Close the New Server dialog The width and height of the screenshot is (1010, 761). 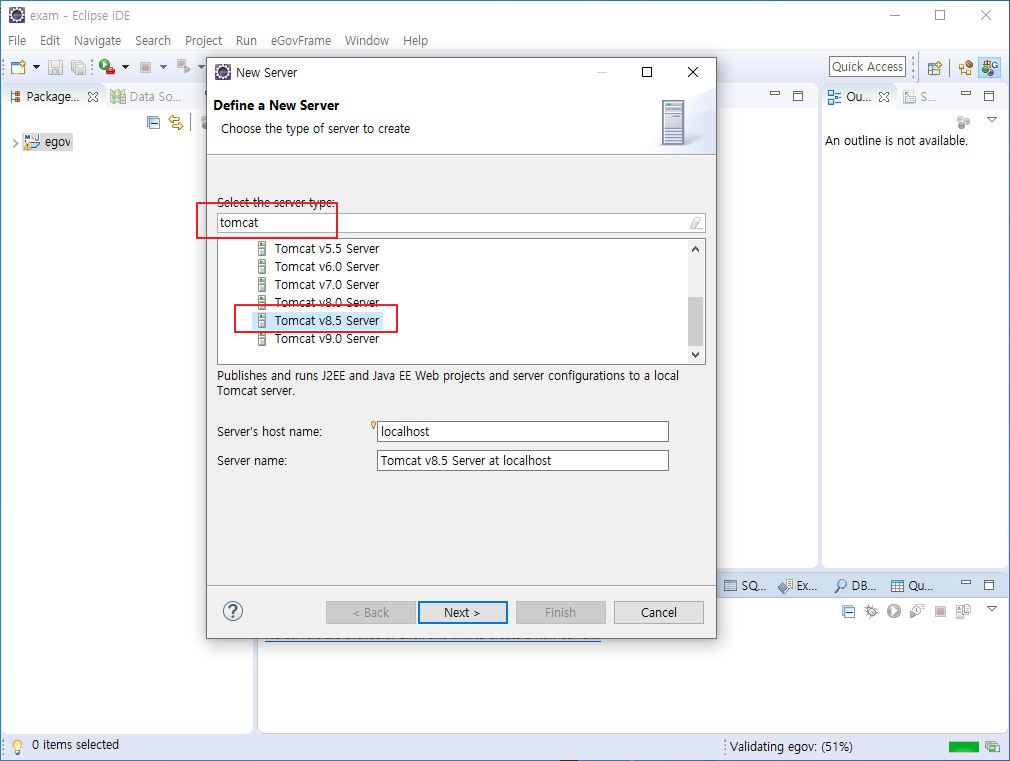692,72
